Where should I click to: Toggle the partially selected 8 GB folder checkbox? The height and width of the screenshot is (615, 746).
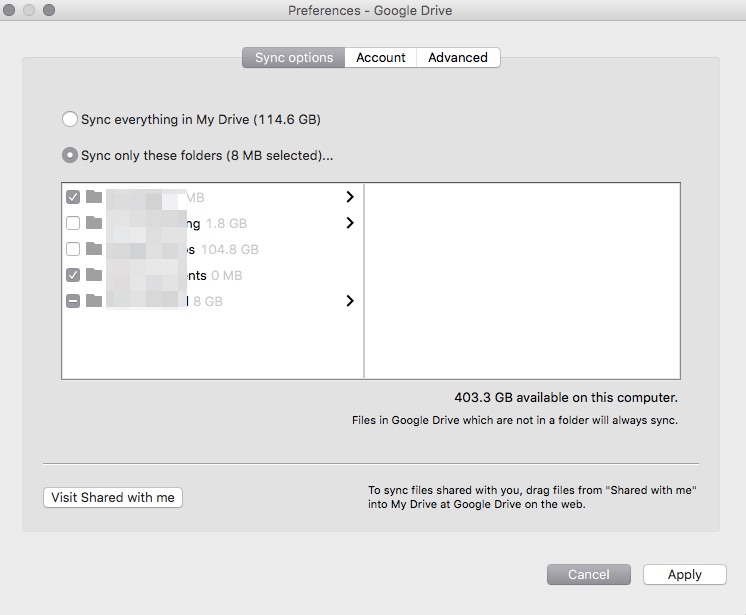pyautogui.click(x=73, y=301)
